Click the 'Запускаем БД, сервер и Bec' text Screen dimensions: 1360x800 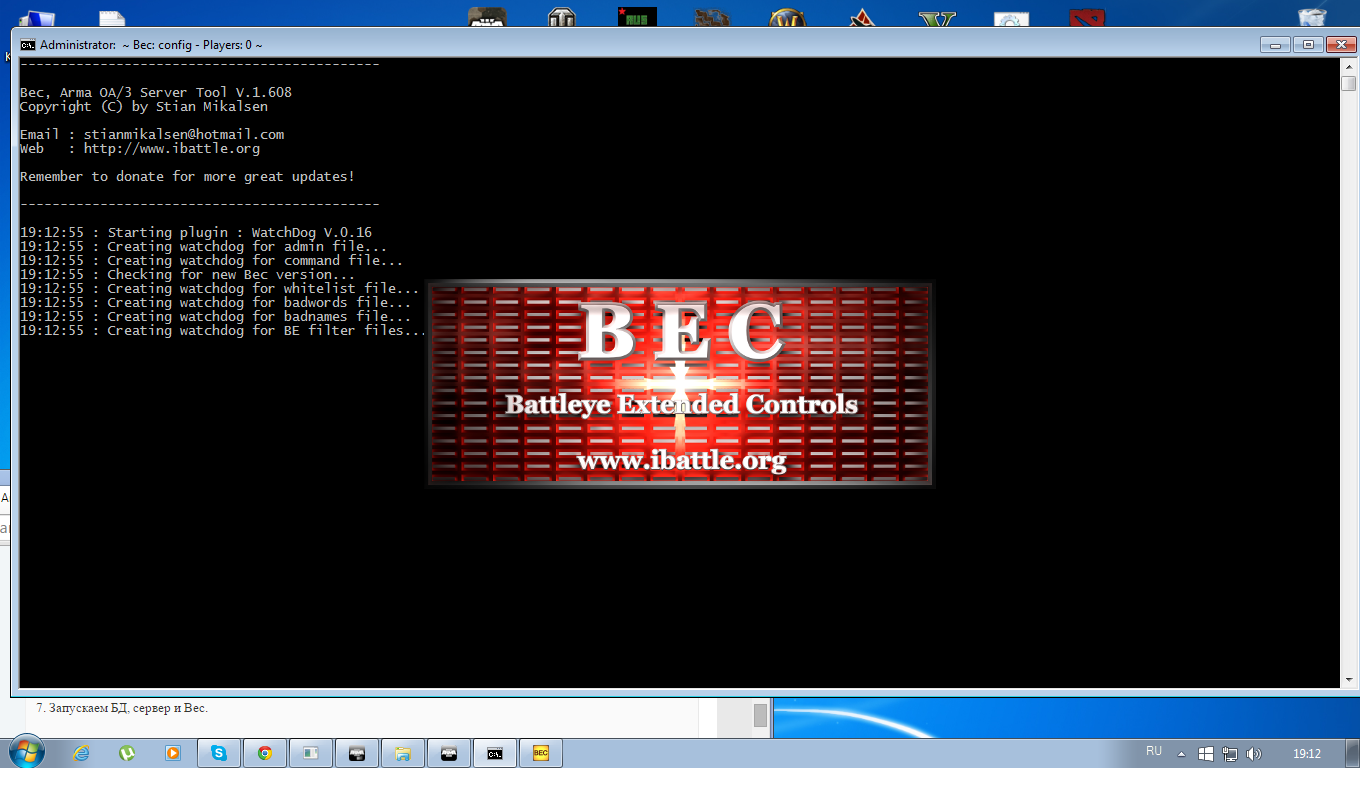[x=128, y=708]
